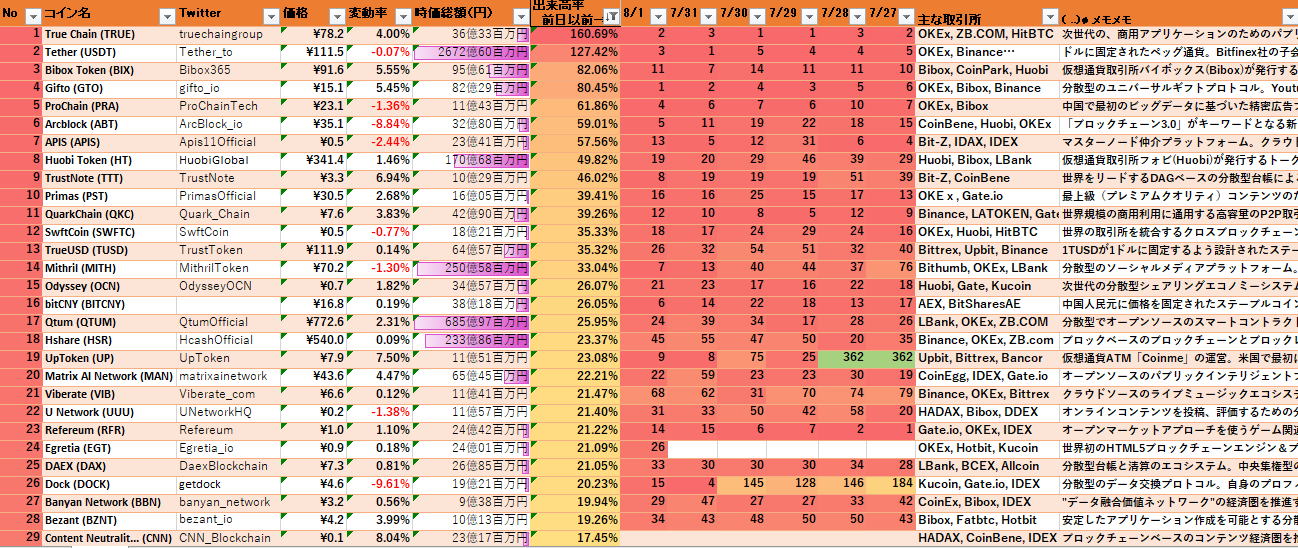Select Tether's 2672億60百万円 data bar cell
The width and height of the screenshot is (1298, 548).
tap(471, 52)
